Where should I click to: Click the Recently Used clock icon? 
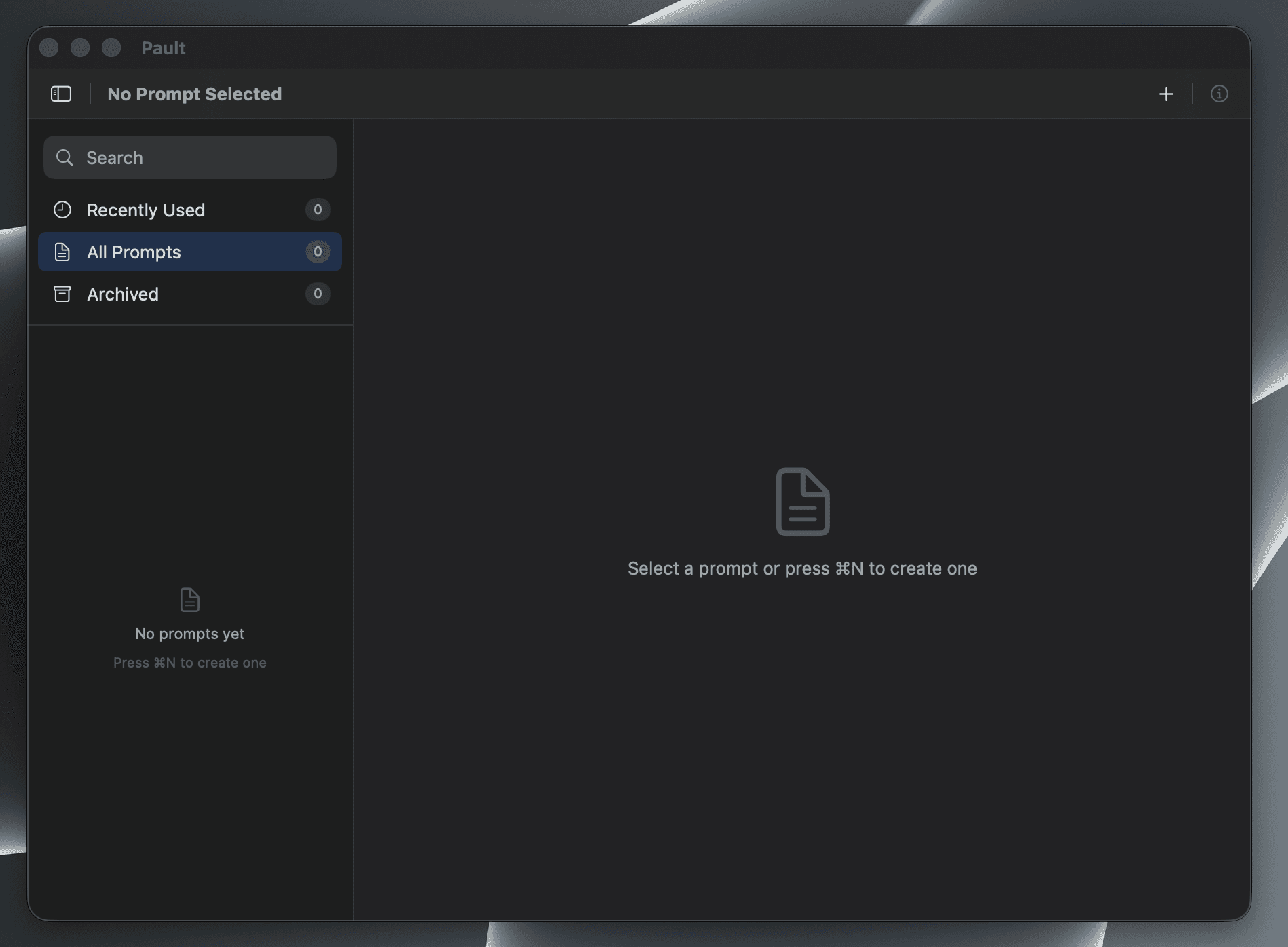[62, 210]
